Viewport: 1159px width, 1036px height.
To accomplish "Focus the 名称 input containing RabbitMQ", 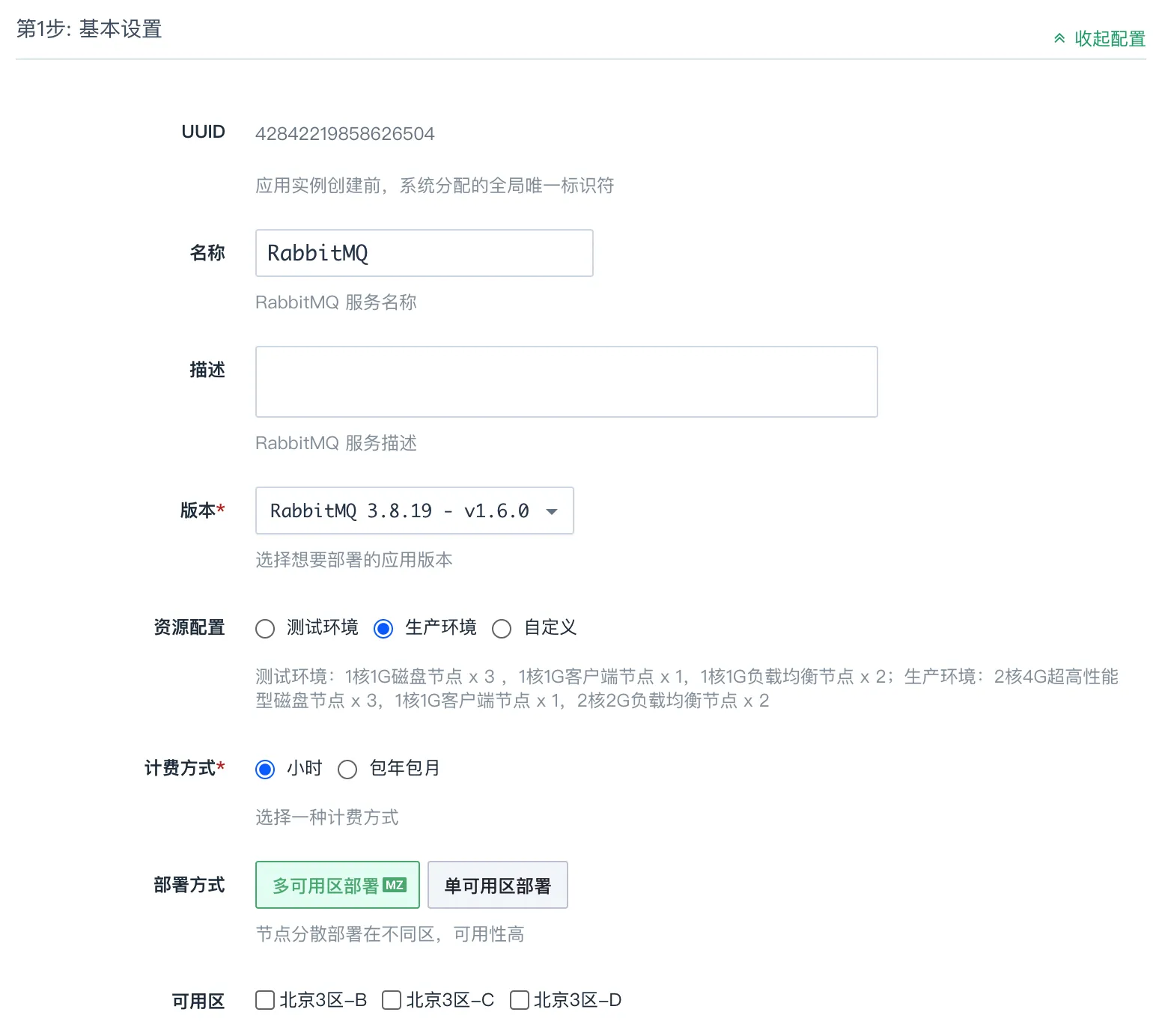I will tap(424, 253).
